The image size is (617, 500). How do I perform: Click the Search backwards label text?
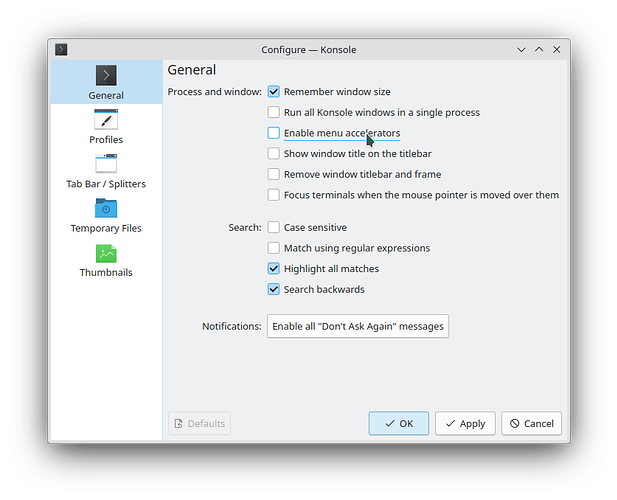(324, 289)
